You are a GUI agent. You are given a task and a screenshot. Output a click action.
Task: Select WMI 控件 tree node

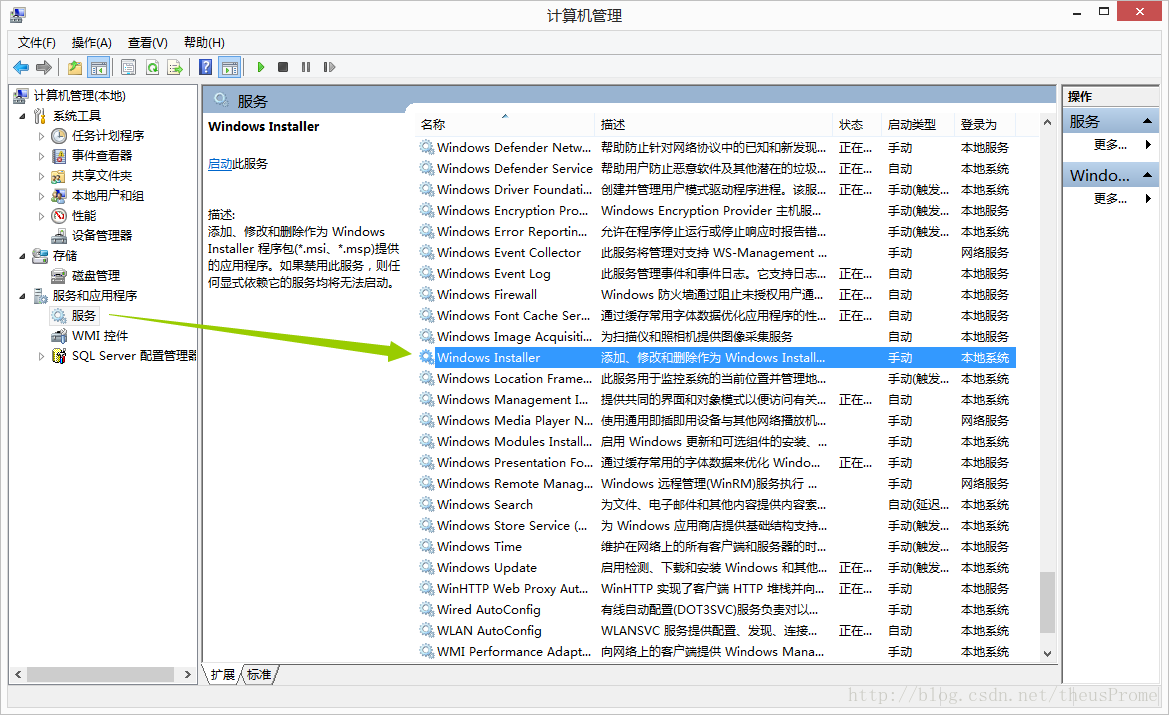100,336
